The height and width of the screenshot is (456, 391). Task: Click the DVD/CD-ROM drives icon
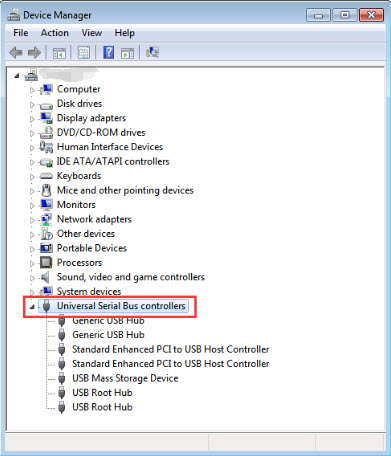tap(46, 133)
